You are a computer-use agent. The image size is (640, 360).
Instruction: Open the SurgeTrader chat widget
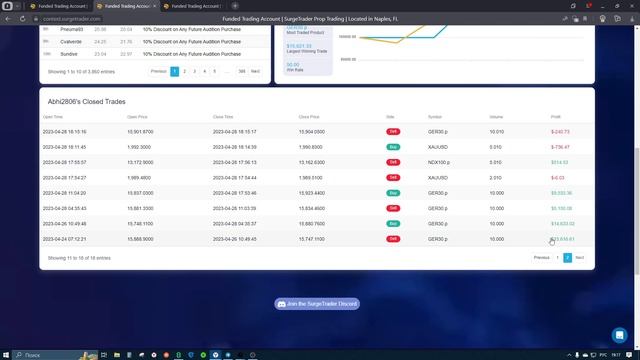[619, 335]
